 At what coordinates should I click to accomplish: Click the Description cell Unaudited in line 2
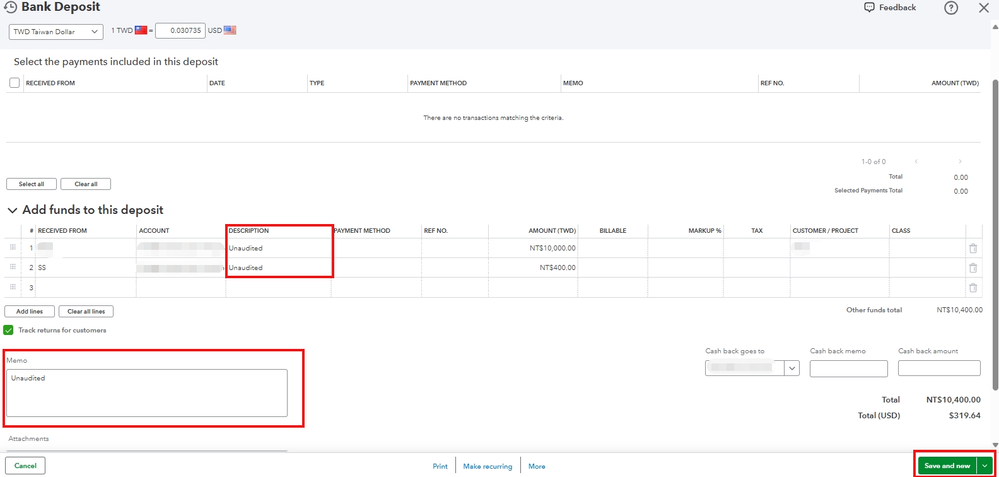(x=278, y=268)
